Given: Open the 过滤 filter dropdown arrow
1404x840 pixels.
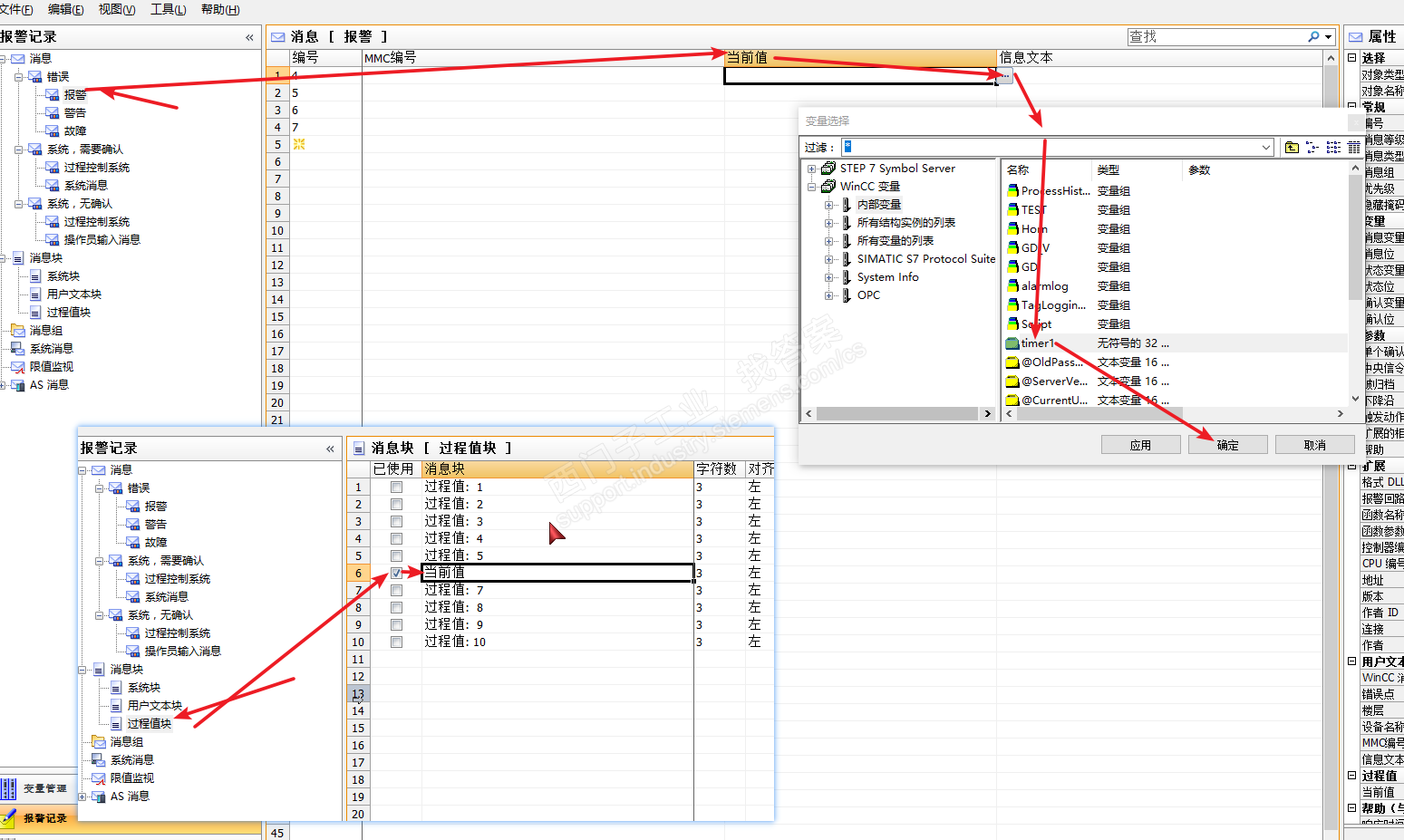Looking at the screenshot, I should tap(1266, 148).
